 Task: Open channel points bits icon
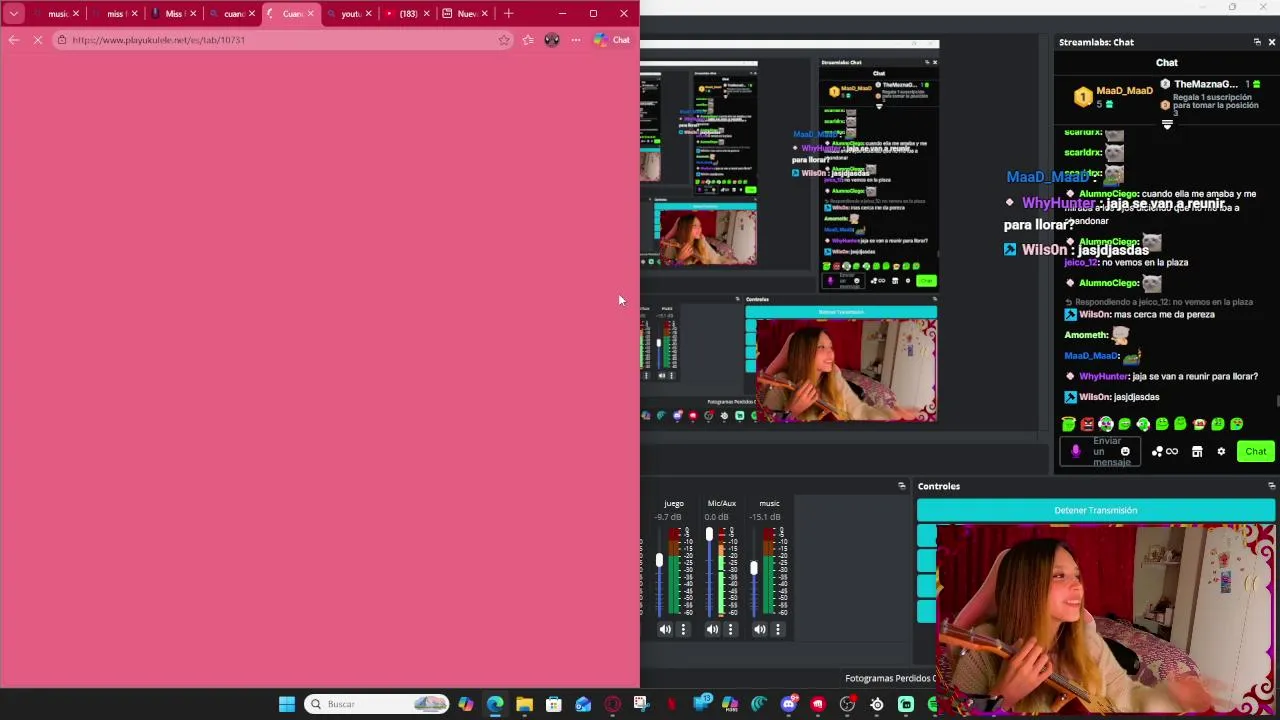pos(1164,452)
